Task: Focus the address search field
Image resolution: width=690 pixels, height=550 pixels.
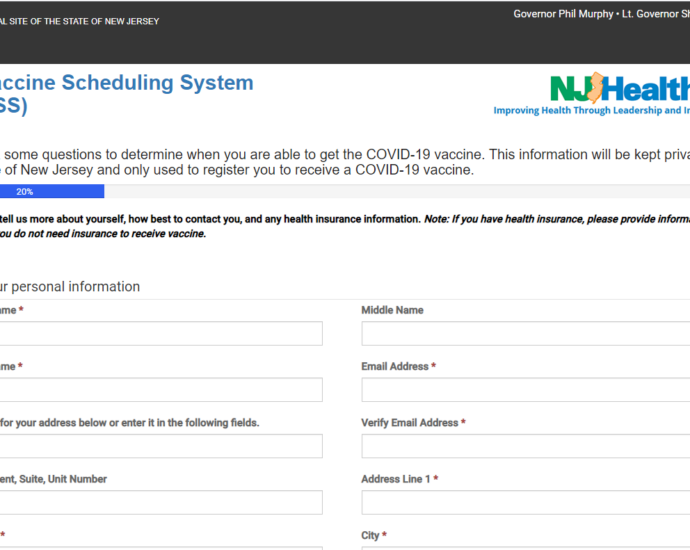Action: (160, 446)
